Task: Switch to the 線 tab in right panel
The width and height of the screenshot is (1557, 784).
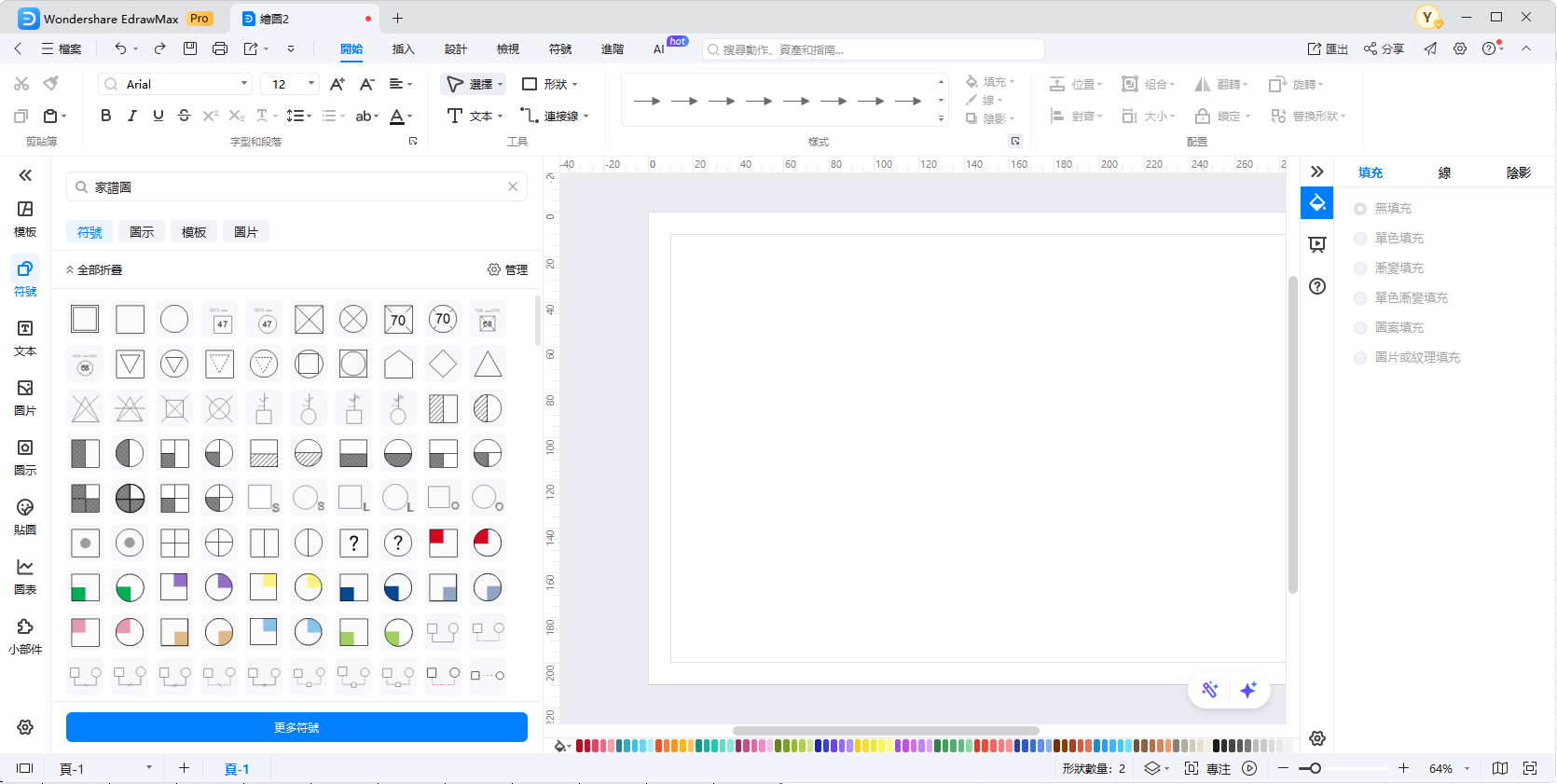Action: 1444,172
